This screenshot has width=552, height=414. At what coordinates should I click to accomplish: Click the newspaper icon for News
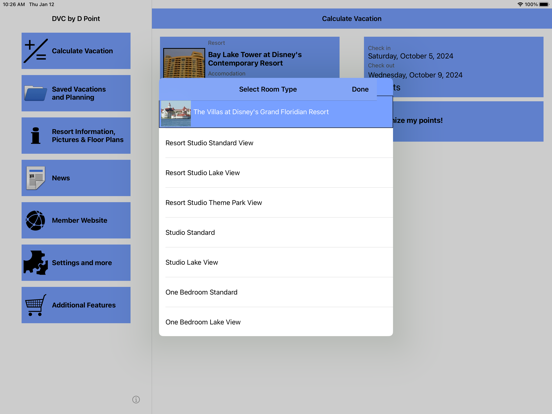pyautogui.click(x=36, y=178)
